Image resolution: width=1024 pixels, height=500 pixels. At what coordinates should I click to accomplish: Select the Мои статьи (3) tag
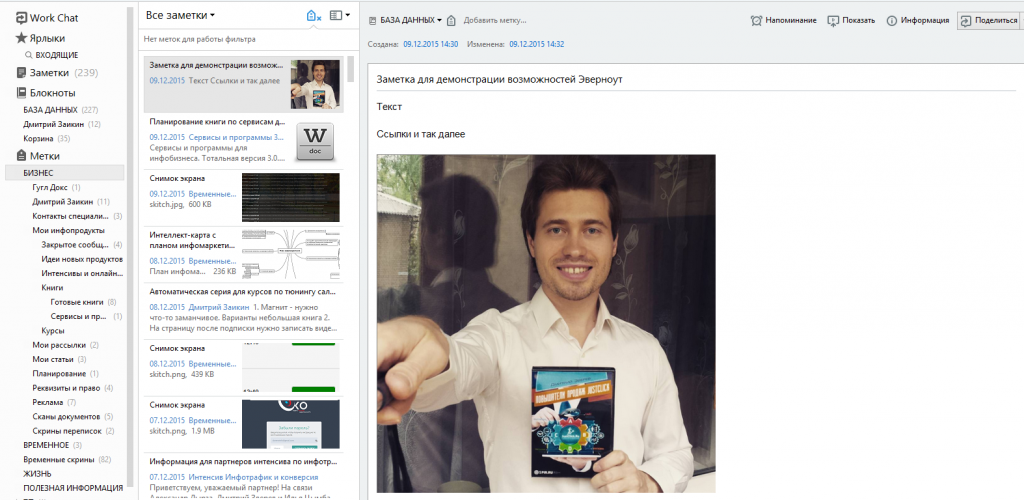[59, 359]
